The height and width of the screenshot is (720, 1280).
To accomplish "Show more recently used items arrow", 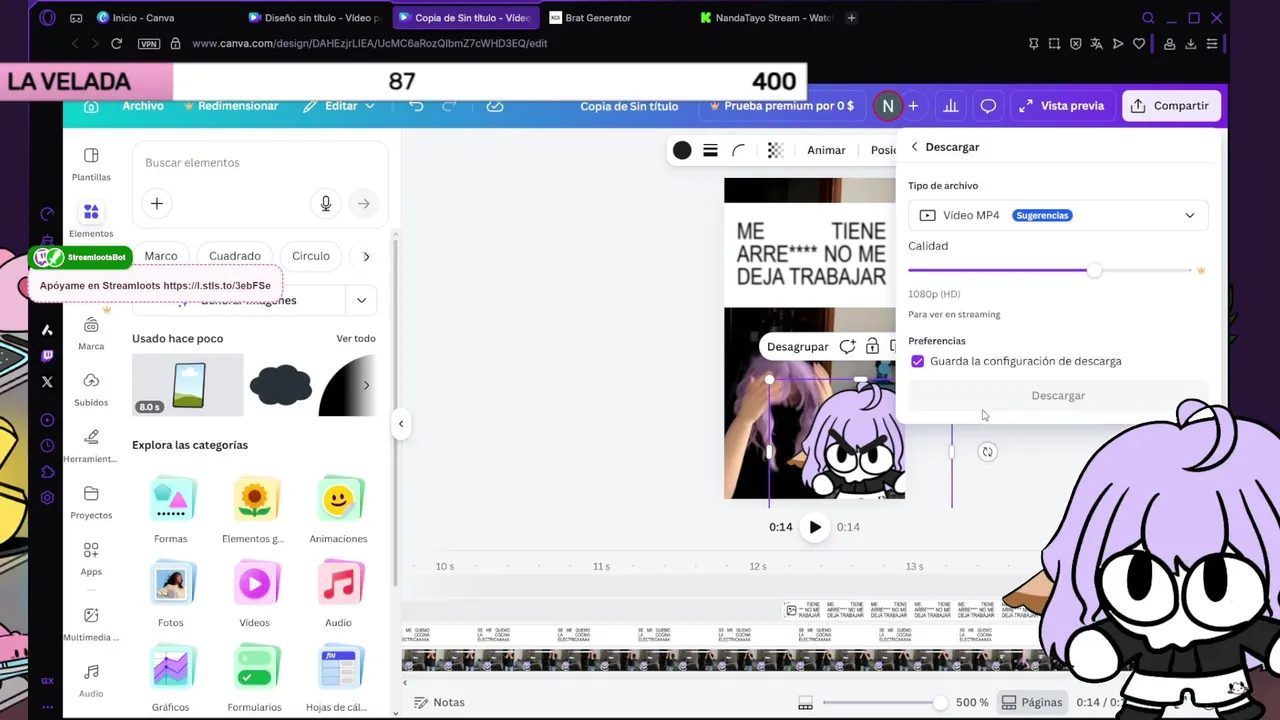I will (366, 385).
